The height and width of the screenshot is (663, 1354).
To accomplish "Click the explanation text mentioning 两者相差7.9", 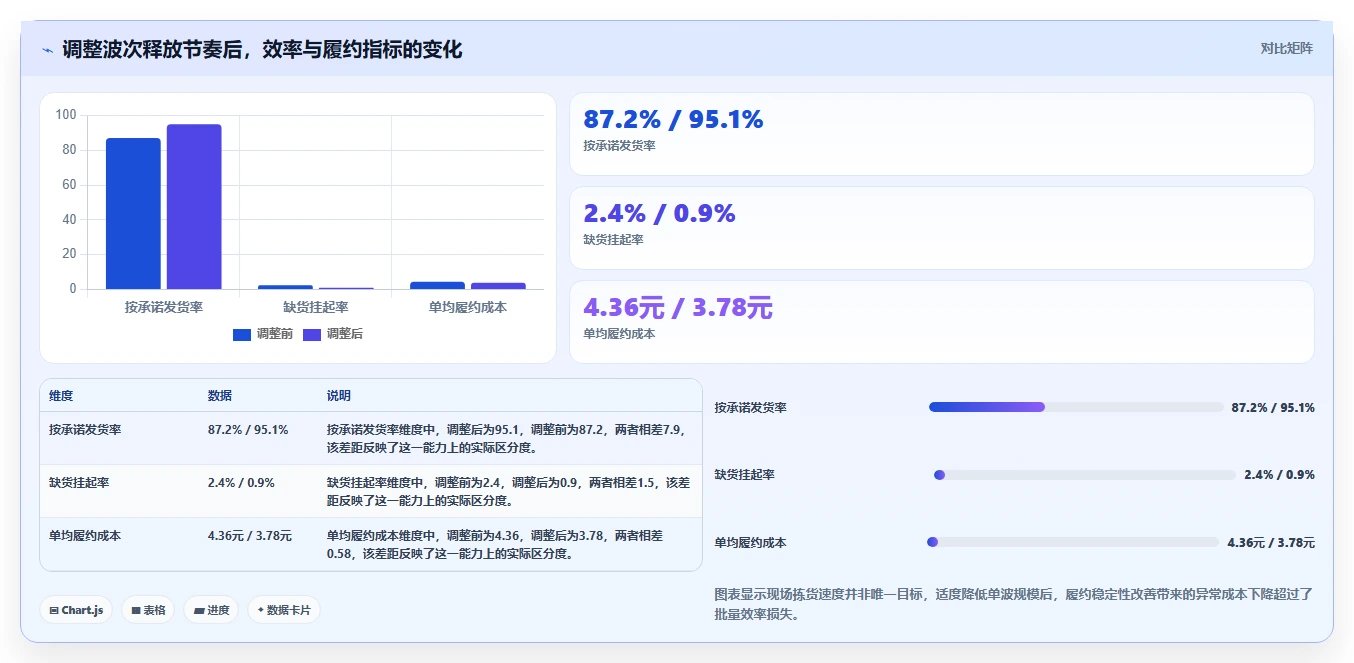I will 505,438.
